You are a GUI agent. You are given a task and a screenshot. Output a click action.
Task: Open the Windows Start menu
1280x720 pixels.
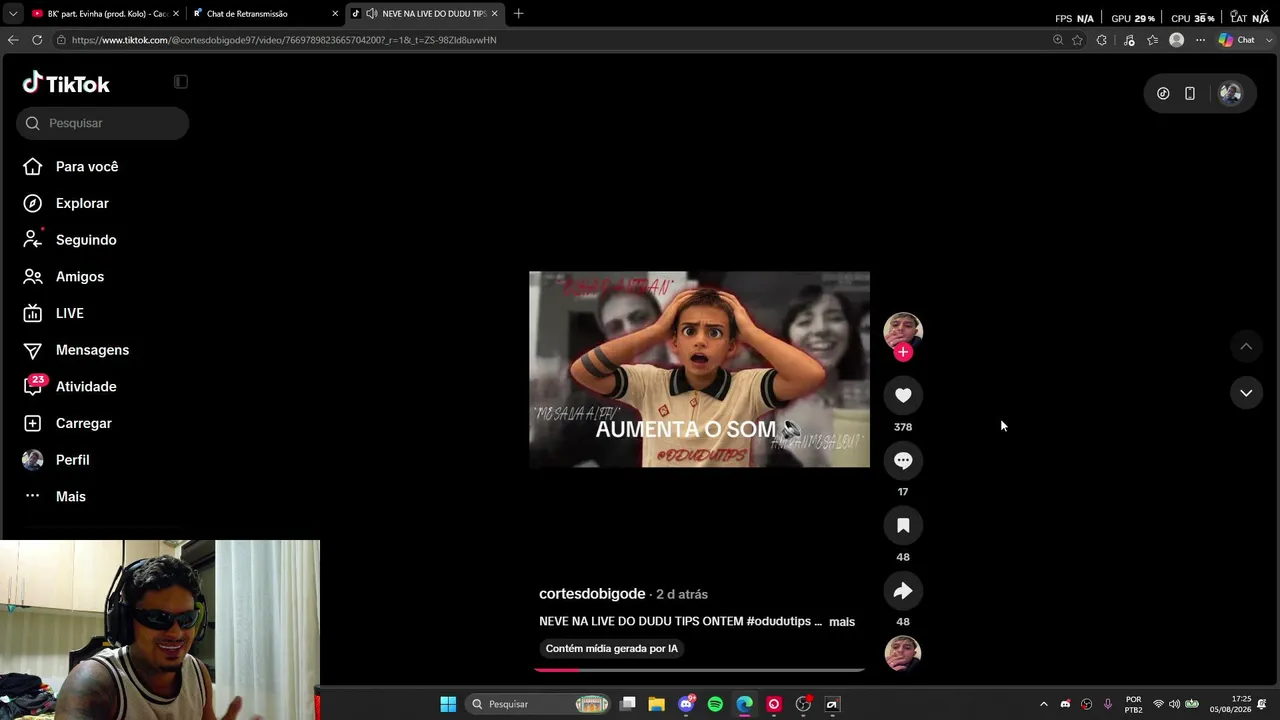coord(448,704)
